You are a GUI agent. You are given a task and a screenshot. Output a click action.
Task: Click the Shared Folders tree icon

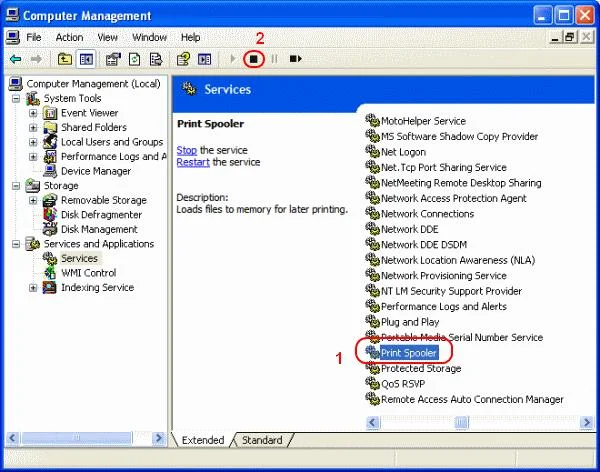(51, 127)
